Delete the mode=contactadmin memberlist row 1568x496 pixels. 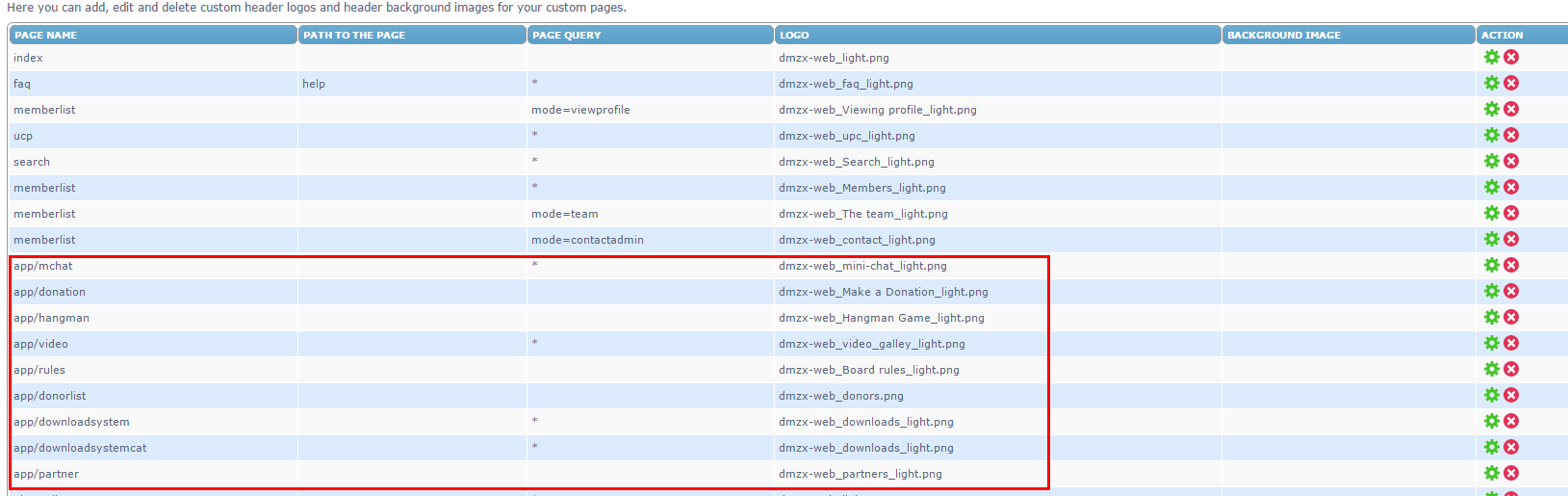point(1511,239)
